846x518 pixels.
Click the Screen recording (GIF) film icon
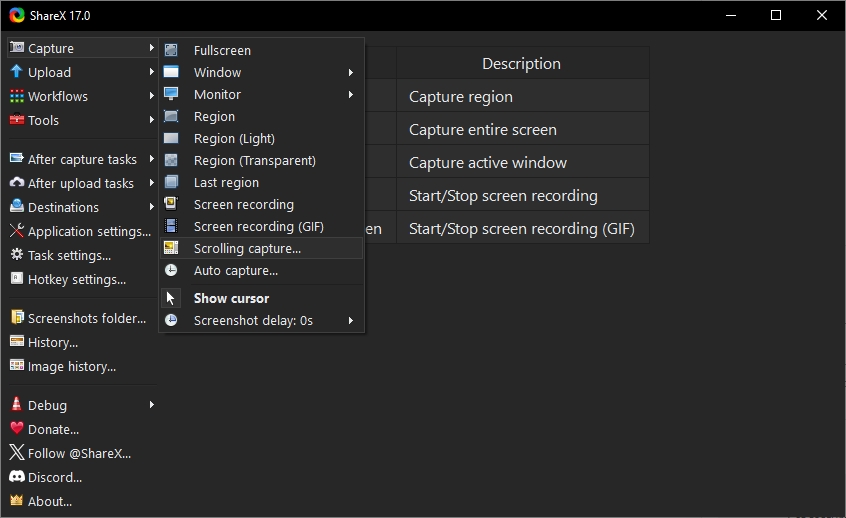(171, 226)
